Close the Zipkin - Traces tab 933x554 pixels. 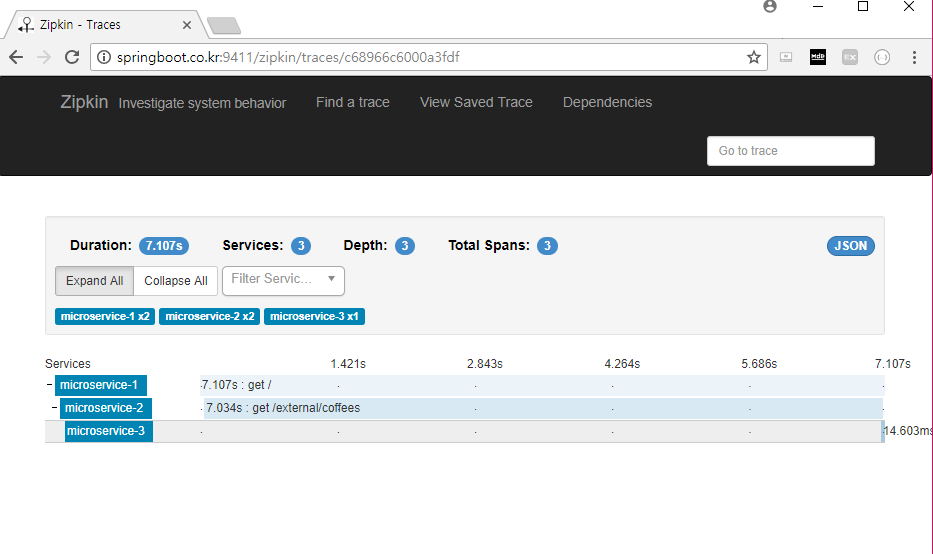(x=187, y=25)
